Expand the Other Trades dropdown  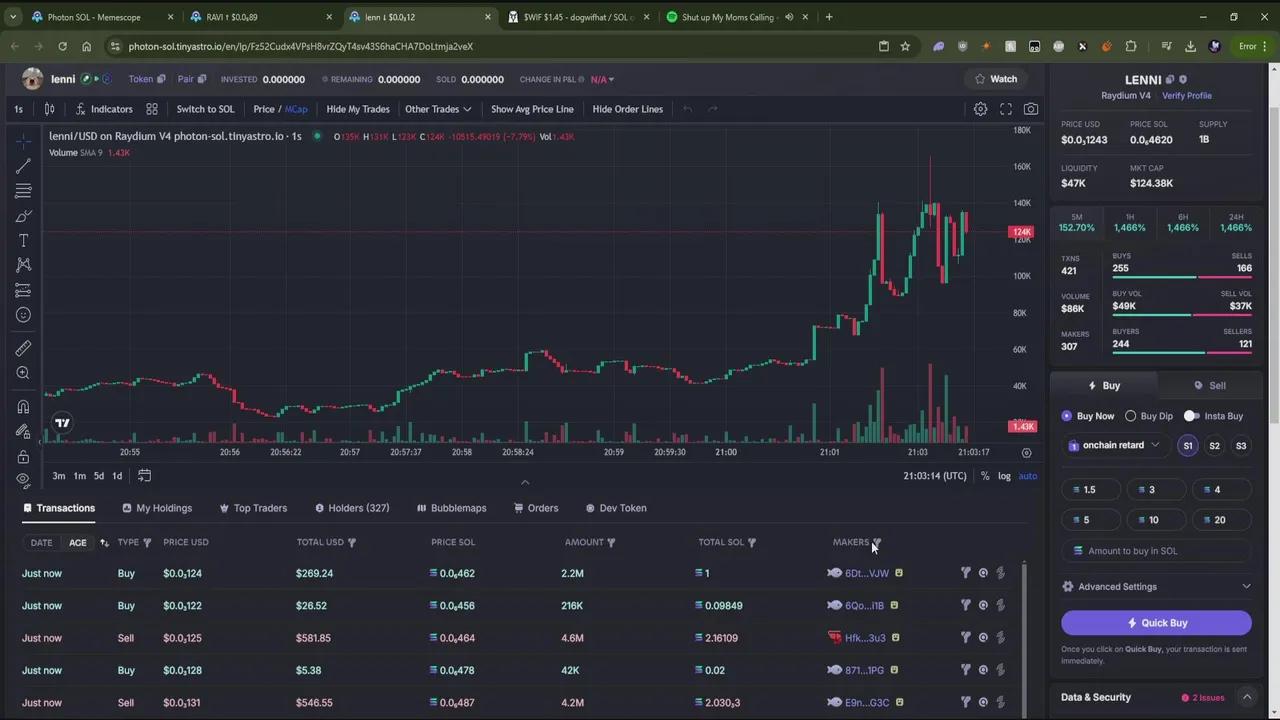pos(438,109)
